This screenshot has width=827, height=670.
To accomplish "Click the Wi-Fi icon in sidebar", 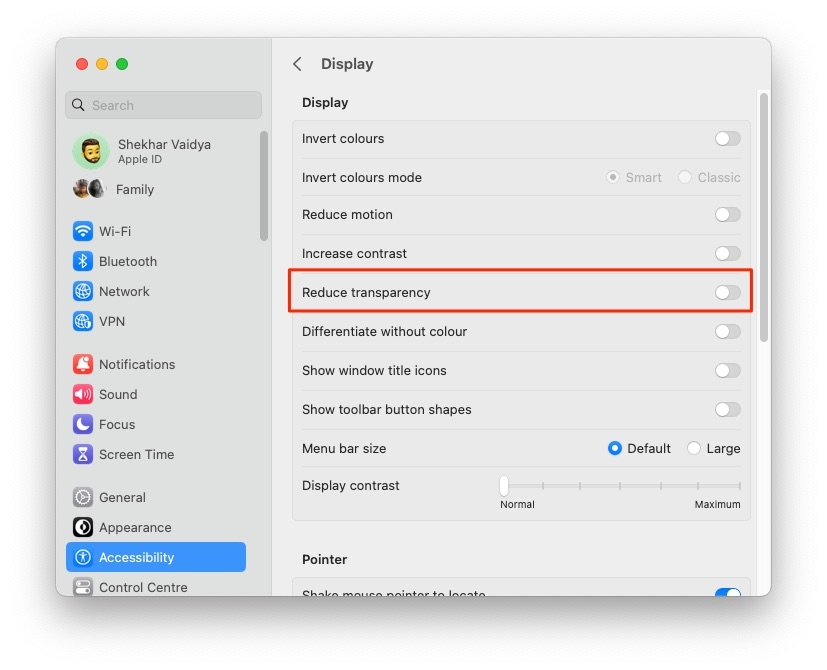I will (83, 231).
